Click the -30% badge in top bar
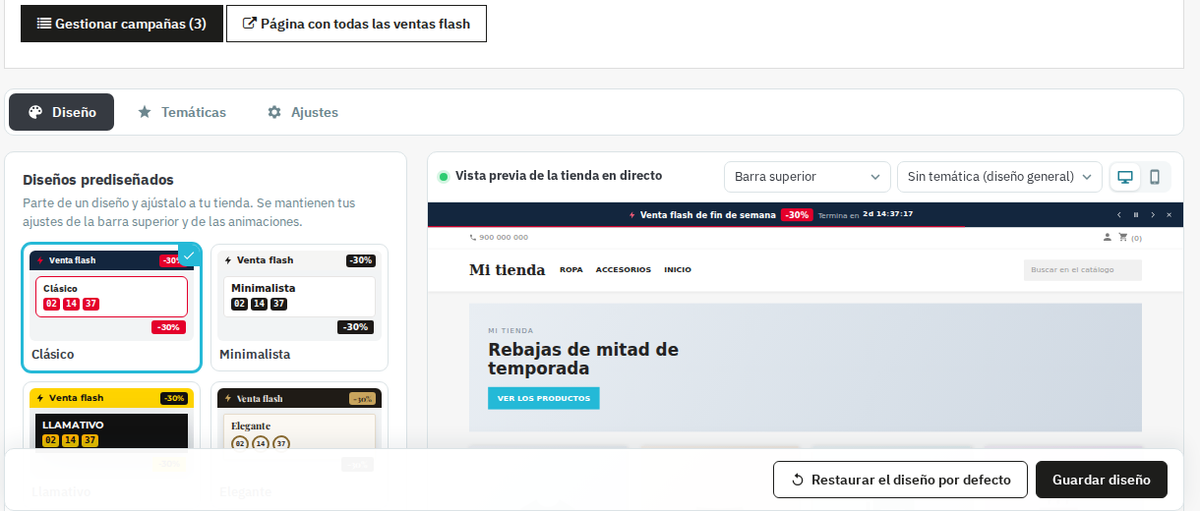This screenshot has width=1200, height=511. click(x=797, y=214)
